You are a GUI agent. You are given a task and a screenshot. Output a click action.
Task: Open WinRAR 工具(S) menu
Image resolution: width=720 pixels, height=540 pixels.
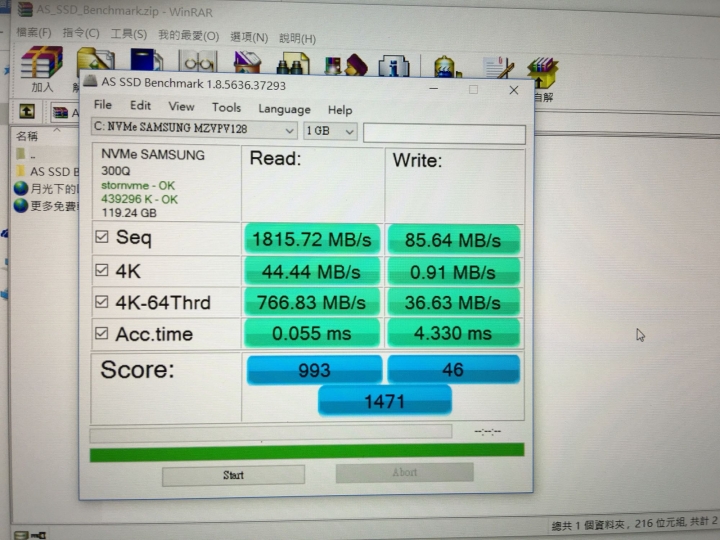click(129, 34)
